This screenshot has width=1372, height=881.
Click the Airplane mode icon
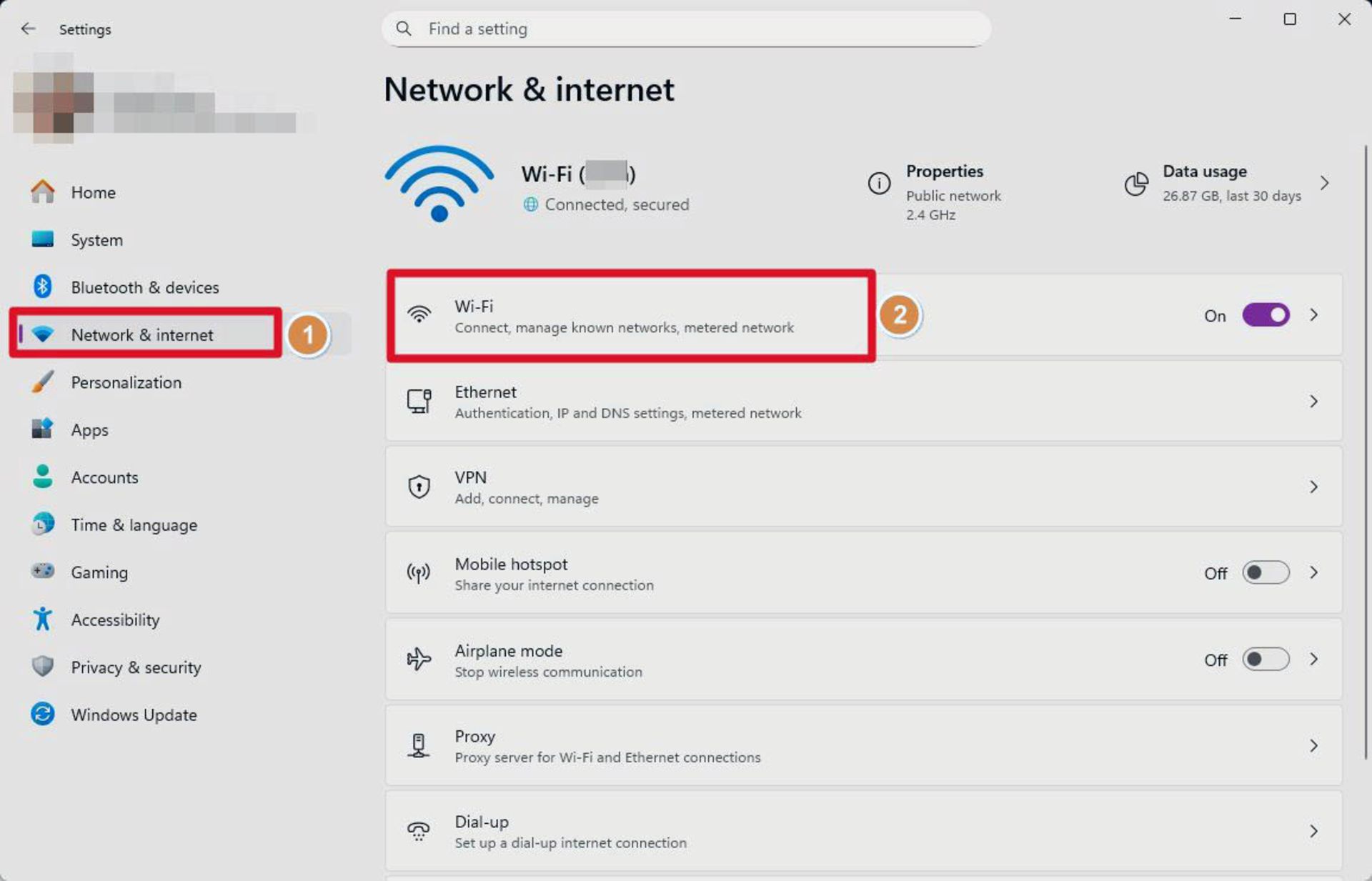418,659
